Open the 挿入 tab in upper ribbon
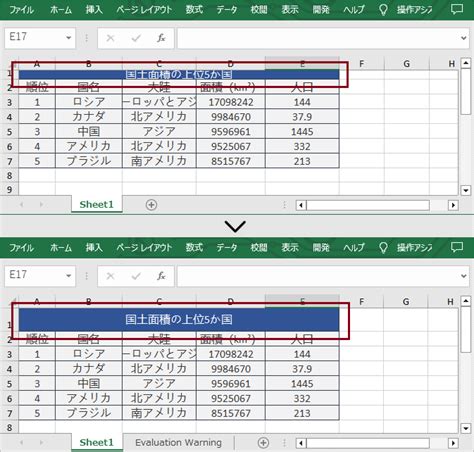Image resolution: width=474 pixels, height=452 pixels. 94,9
